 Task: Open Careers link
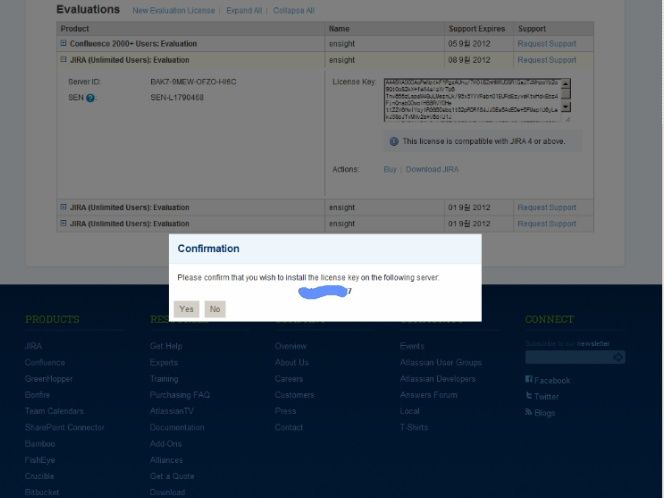click(x=288, y=379)
